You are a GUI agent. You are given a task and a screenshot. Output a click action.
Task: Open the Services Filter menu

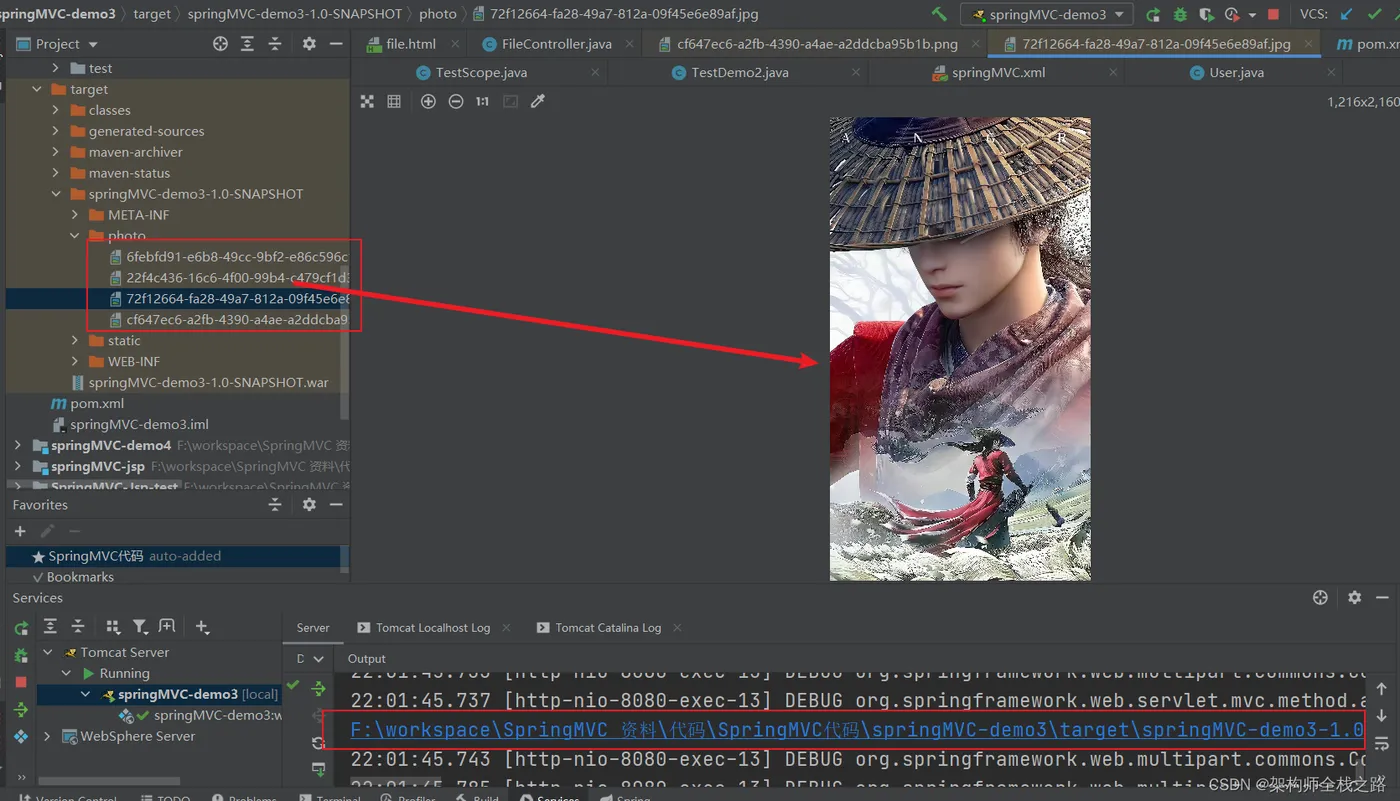pos(140,627)
